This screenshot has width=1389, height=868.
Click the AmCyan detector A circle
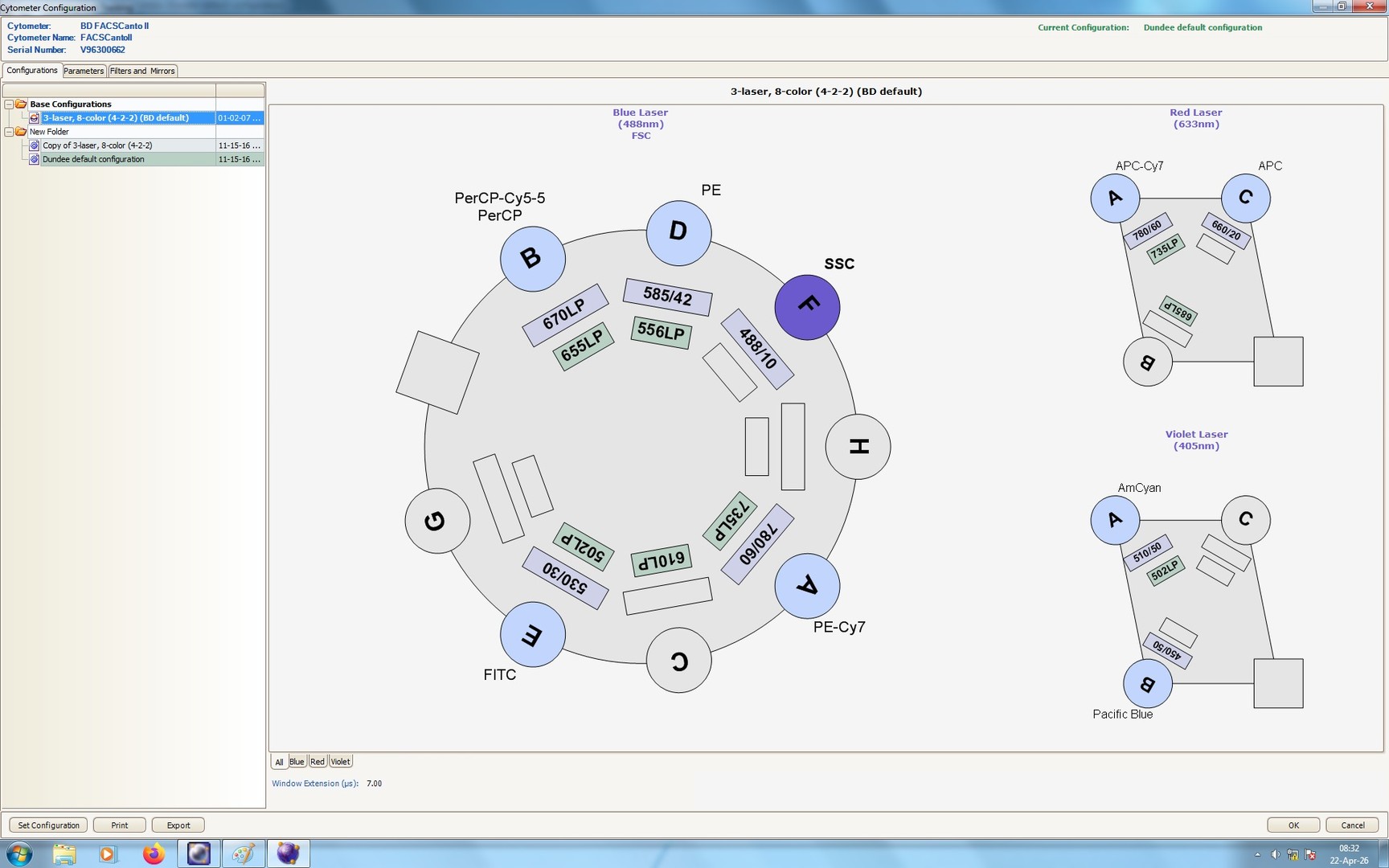coord(1115,520)
